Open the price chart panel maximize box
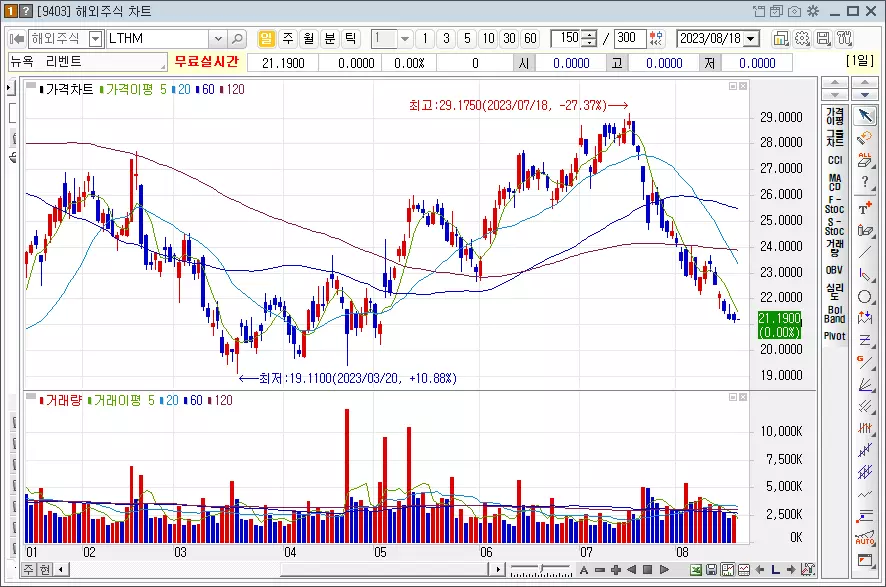The height and width of the screenshot is (587, 886). tap(733, 86)
